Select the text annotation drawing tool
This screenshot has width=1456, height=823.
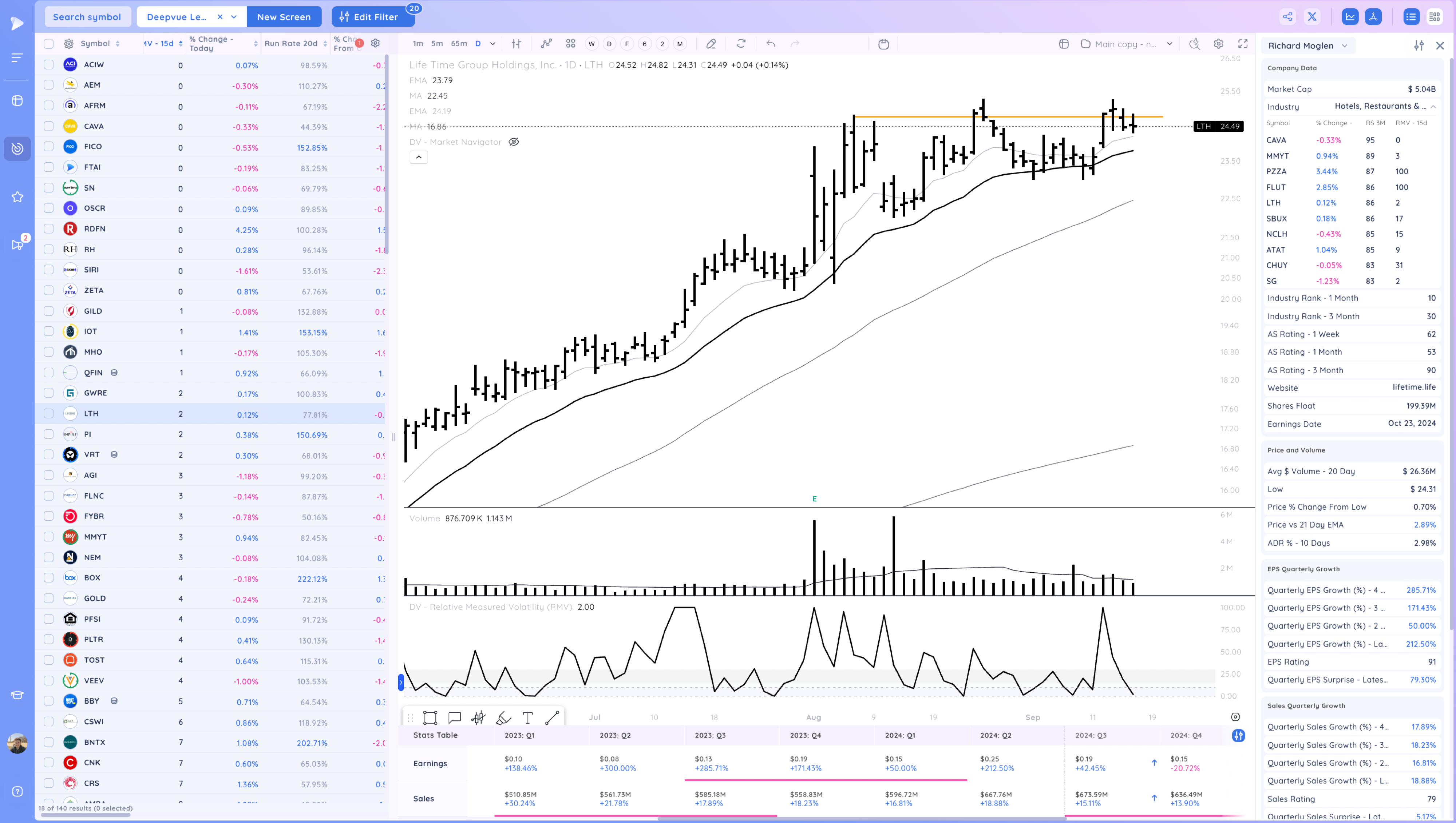coord(527,718)
